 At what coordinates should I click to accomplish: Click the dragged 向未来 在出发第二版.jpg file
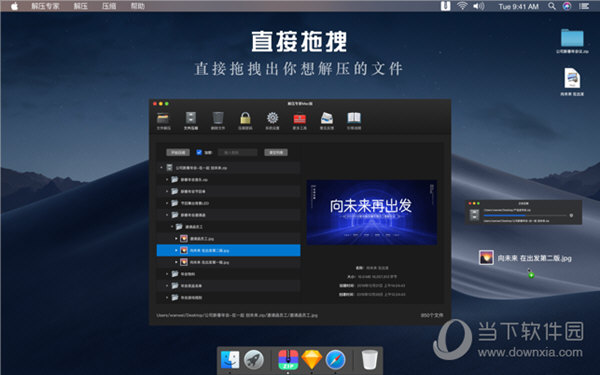pyautogui.click(x=525, y=258)
